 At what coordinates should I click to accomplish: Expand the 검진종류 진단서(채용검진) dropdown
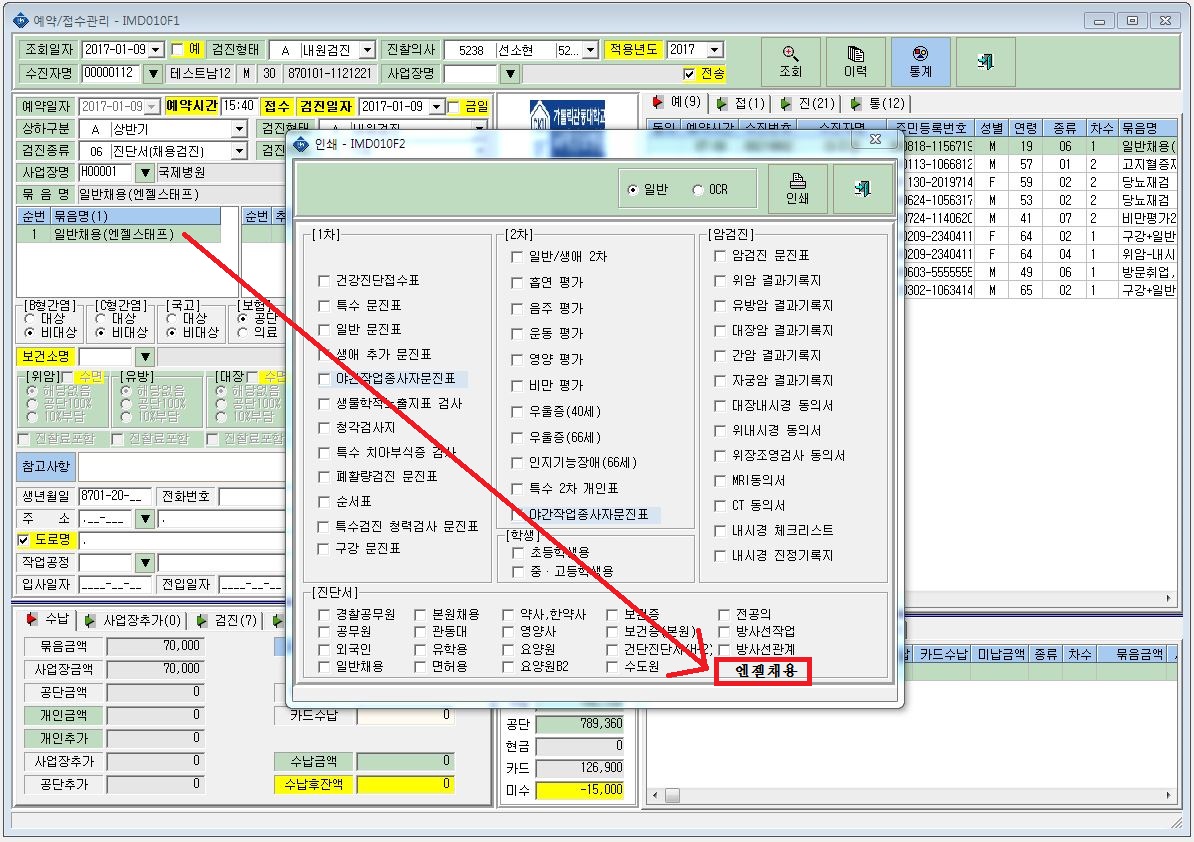pos(239,151)
